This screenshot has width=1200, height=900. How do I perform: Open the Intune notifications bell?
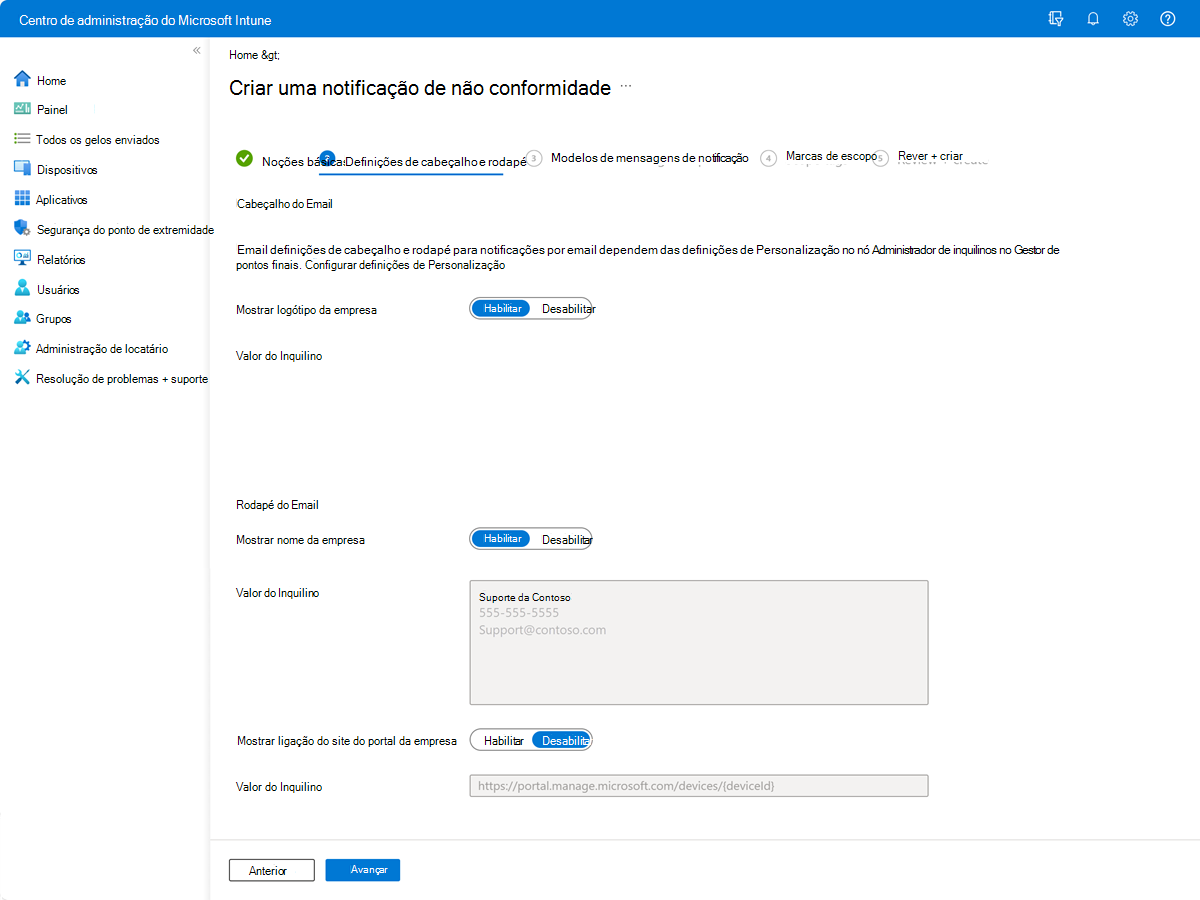(1092, 18)
